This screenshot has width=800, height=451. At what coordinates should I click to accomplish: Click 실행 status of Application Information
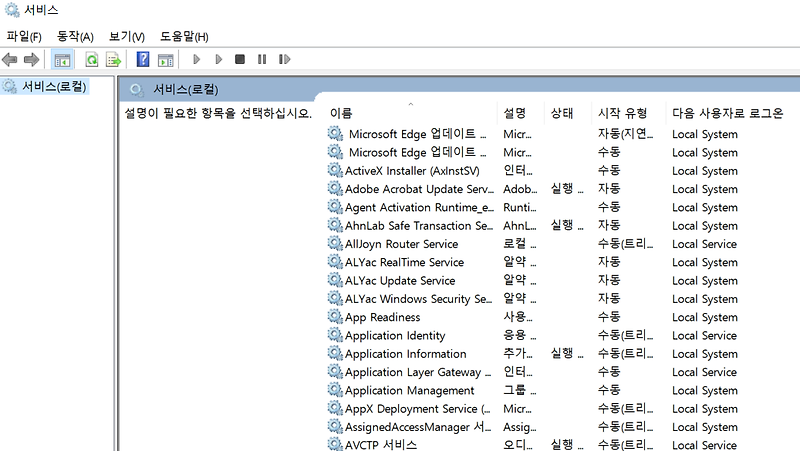click(567, 354)
